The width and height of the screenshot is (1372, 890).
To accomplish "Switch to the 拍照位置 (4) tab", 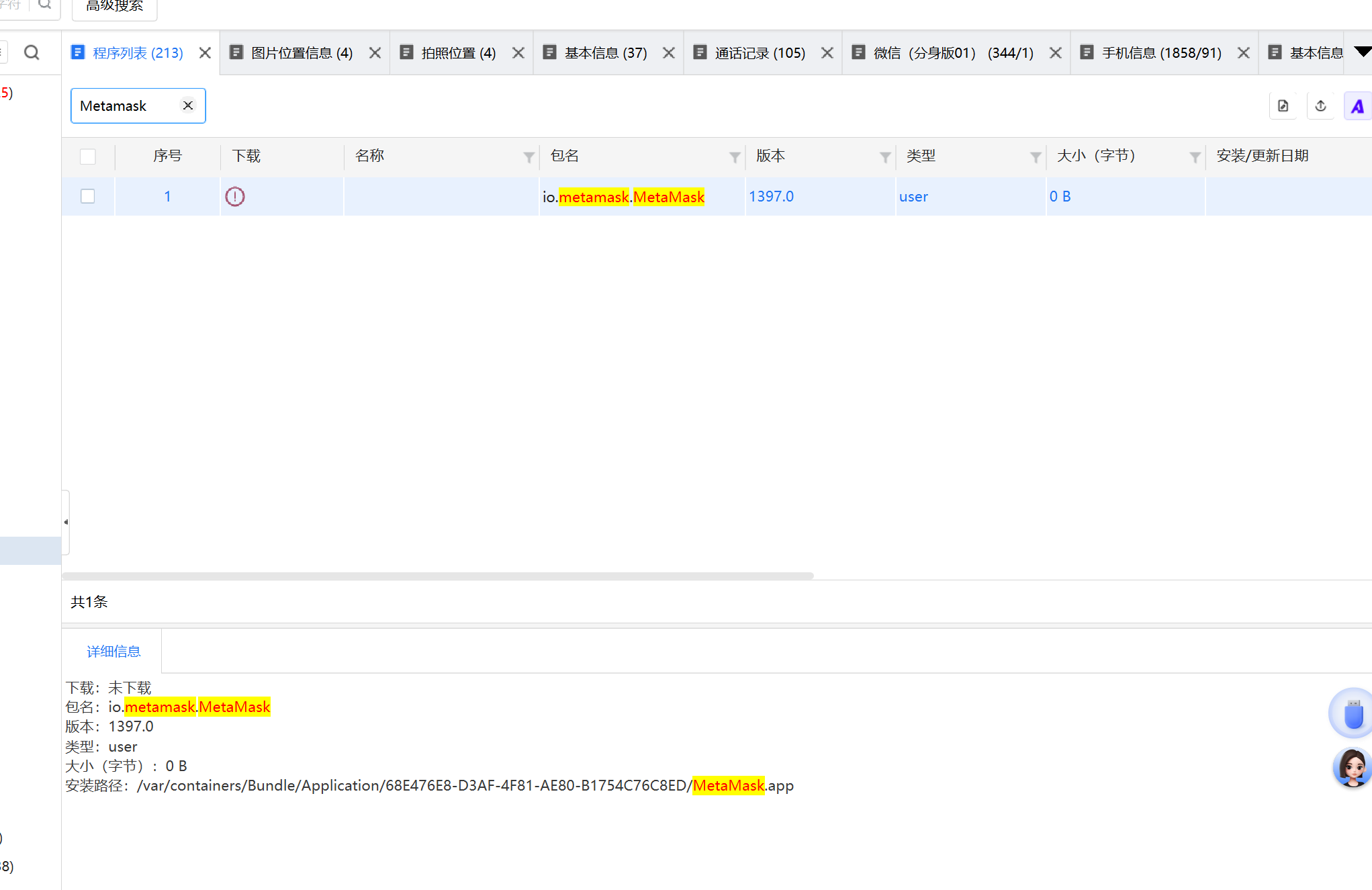I will pyautogui.click(x=459, y=53).
